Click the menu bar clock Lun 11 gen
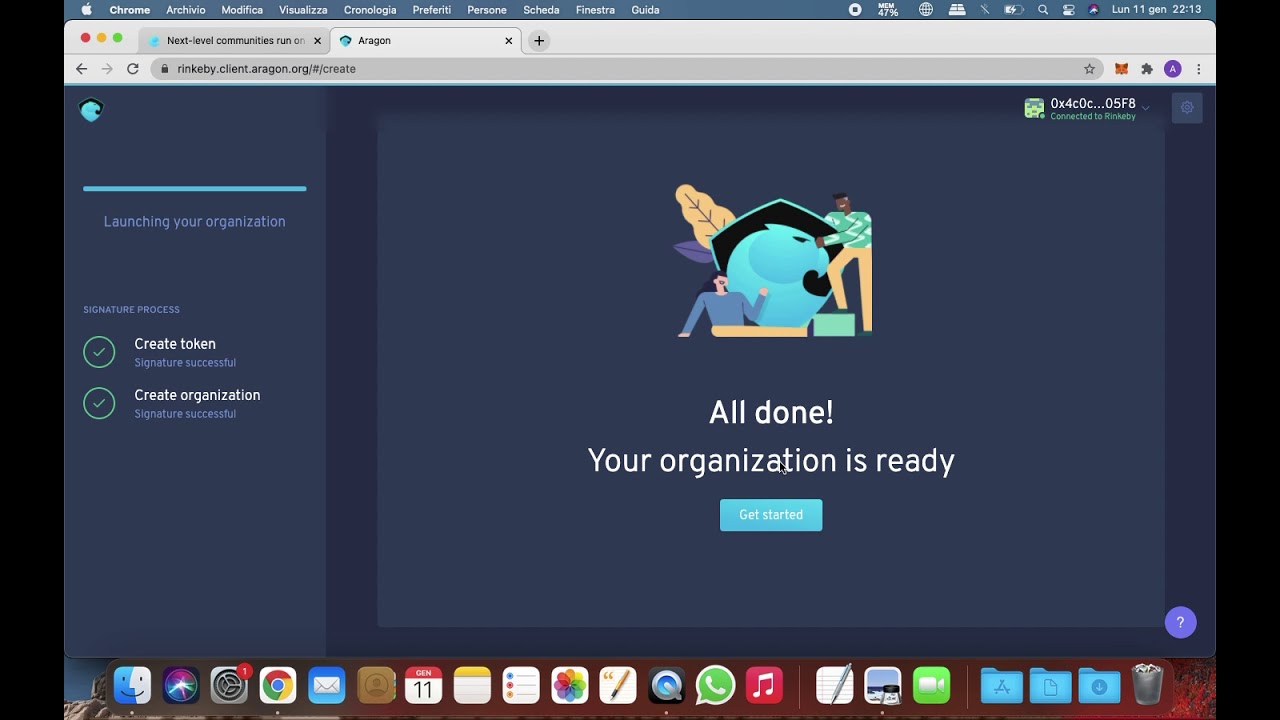Screen dimensions: 1280x720 pyautogui.click(x=1156, y=10)
